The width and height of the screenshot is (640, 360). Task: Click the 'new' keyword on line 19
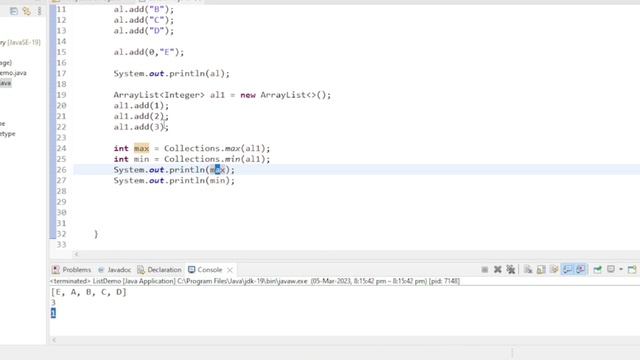248,95
